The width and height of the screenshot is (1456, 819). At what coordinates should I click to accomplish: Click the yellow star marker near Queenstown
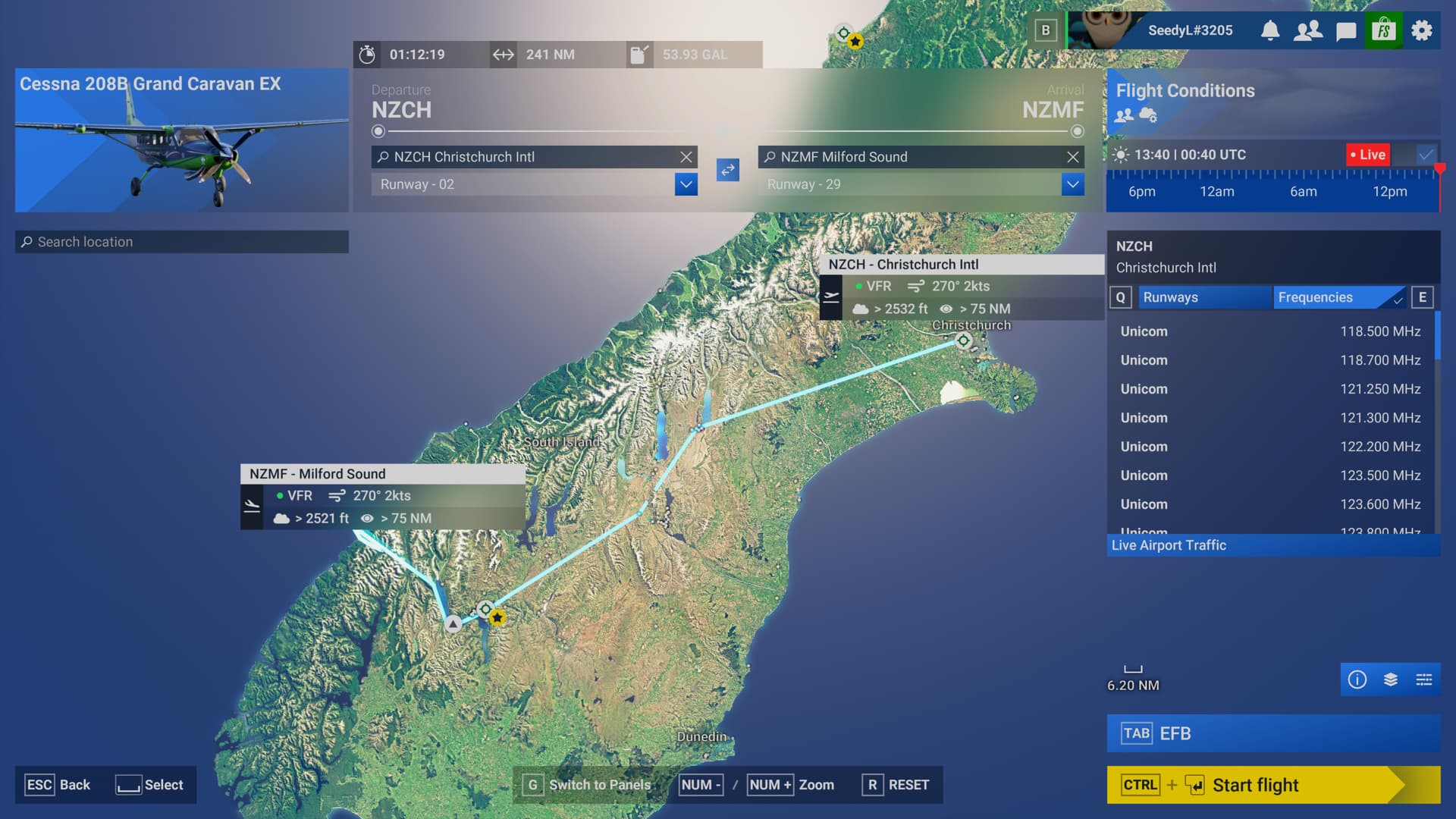tap(497, 618)
